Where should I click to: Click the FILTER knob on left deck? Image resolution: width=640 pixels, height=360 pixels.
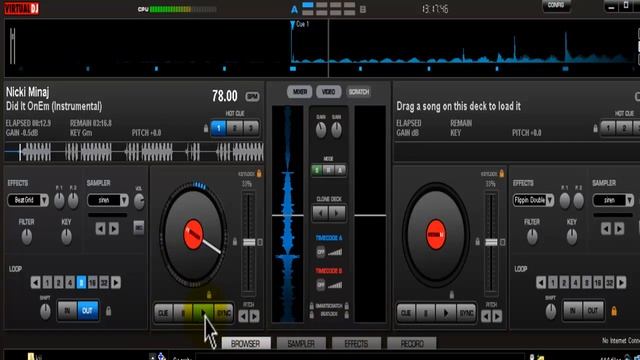point(27,236)
